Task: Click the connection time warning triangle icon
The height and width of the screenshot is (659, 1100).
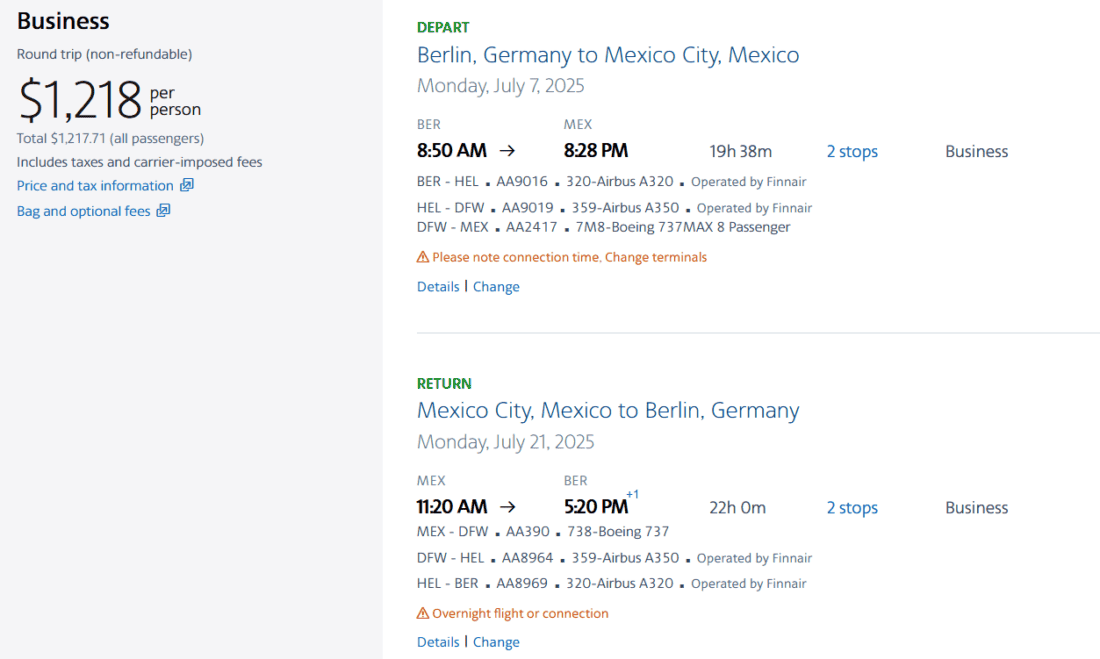Action: pyautogui.click(x=423, y=258)
